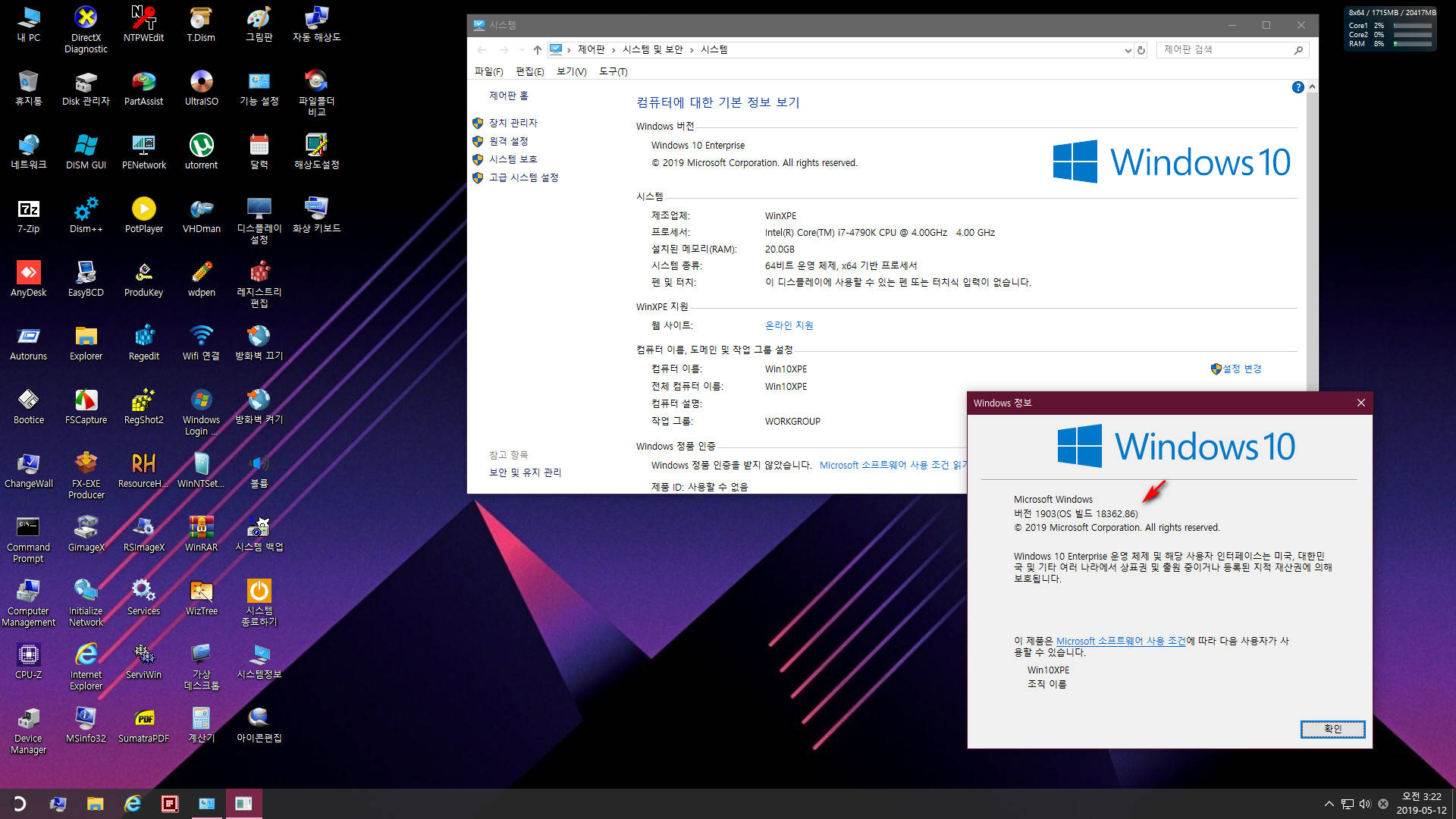Launch PENetwork shortcut
Screen dimensions: 1456x819
(143, 152)
